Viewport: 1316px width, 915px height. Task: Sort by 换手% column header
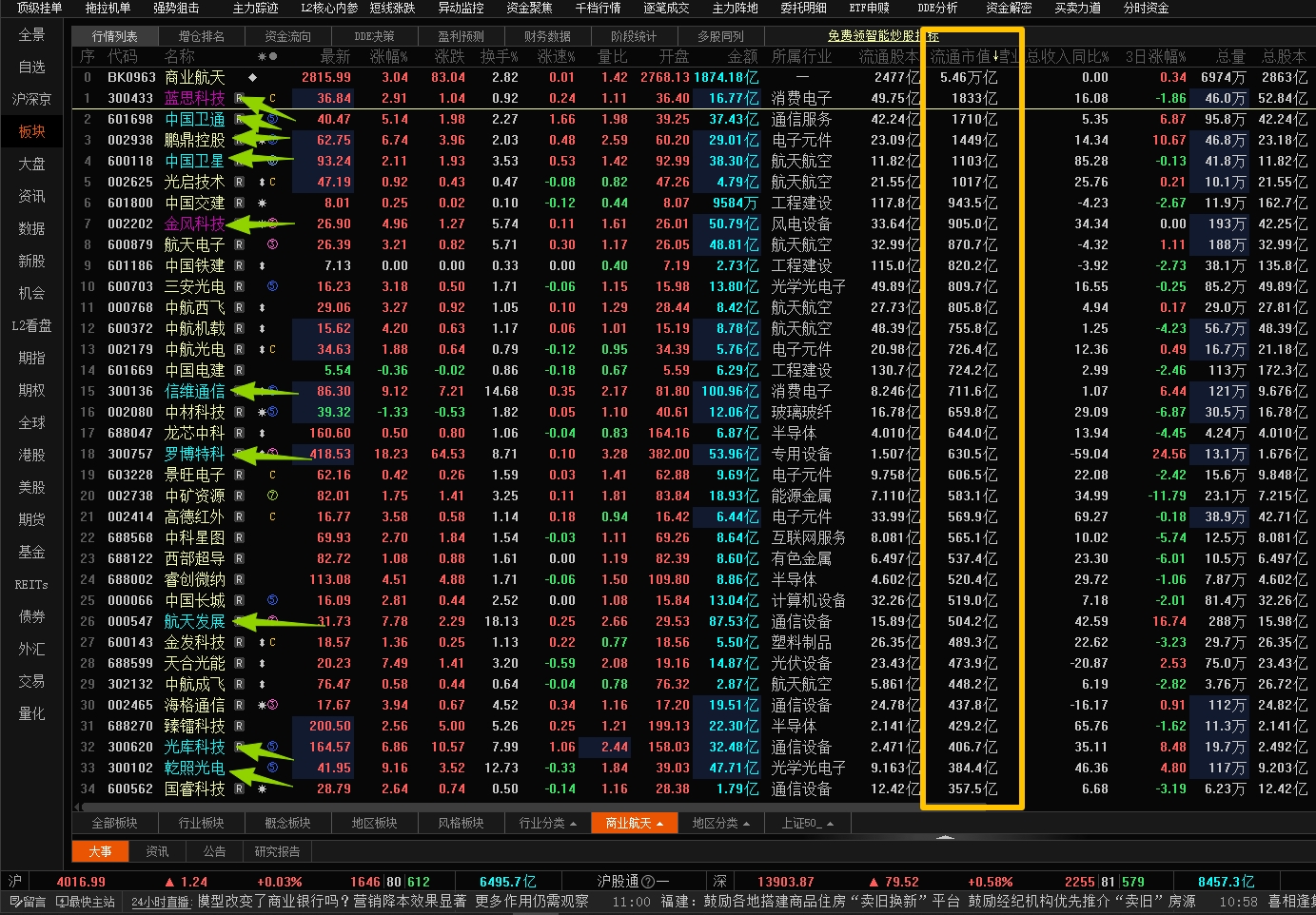coord(500,56)
